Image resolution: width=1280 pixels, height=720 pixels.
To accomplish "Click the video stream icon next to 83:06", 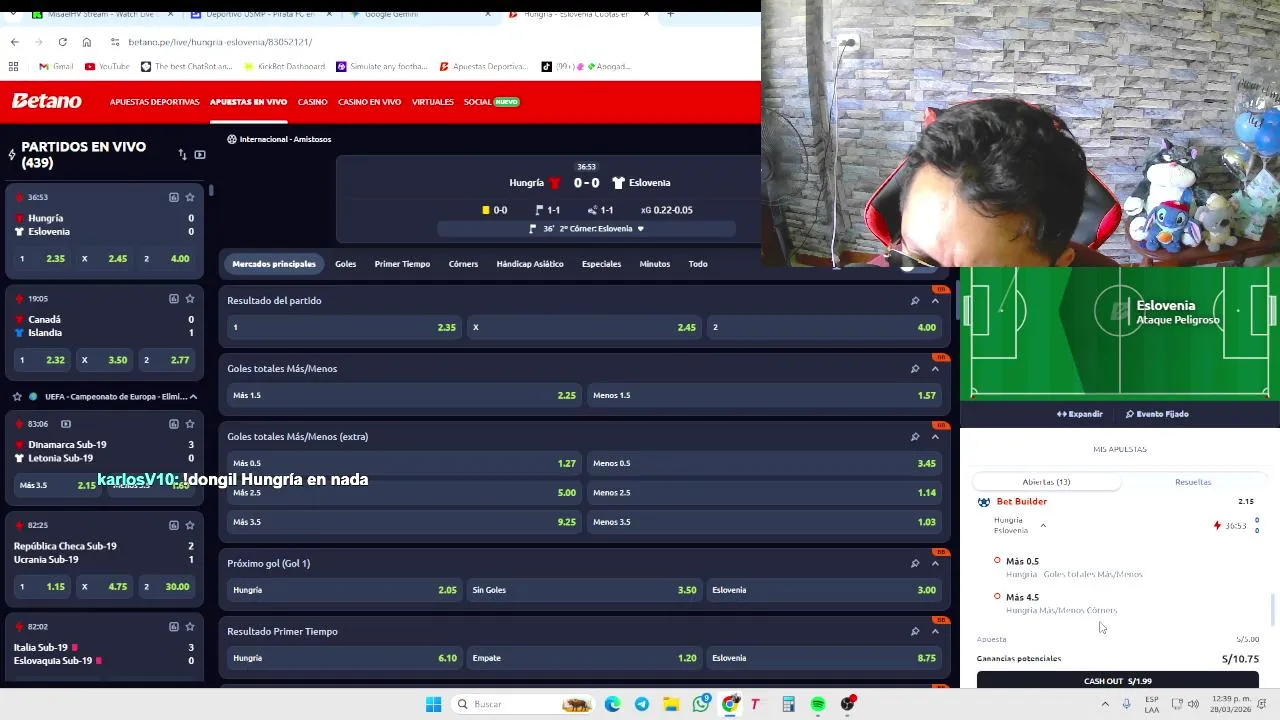I will pos(66,424).
